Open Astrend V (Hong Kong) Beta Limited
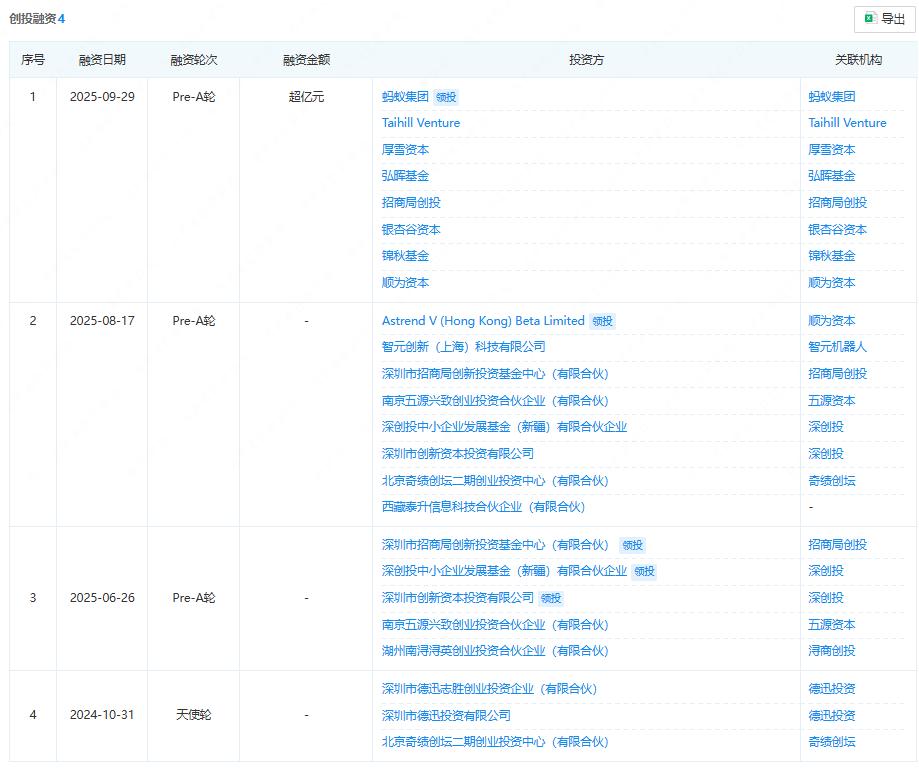 483,321
